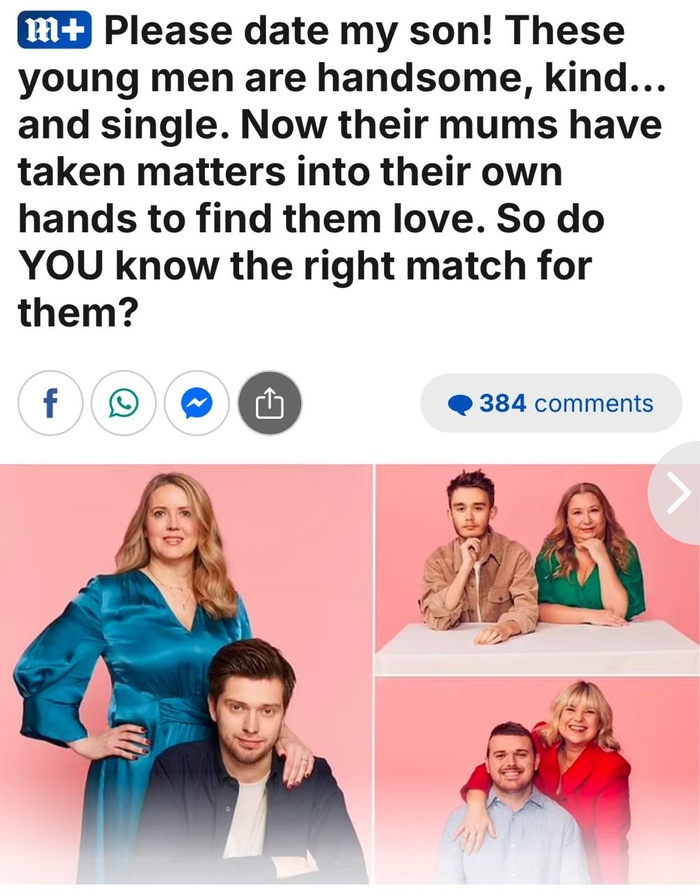700x895 pixels.
Task: Click the Mail+ badge icon beside the headline
Action: coord(54,31)
